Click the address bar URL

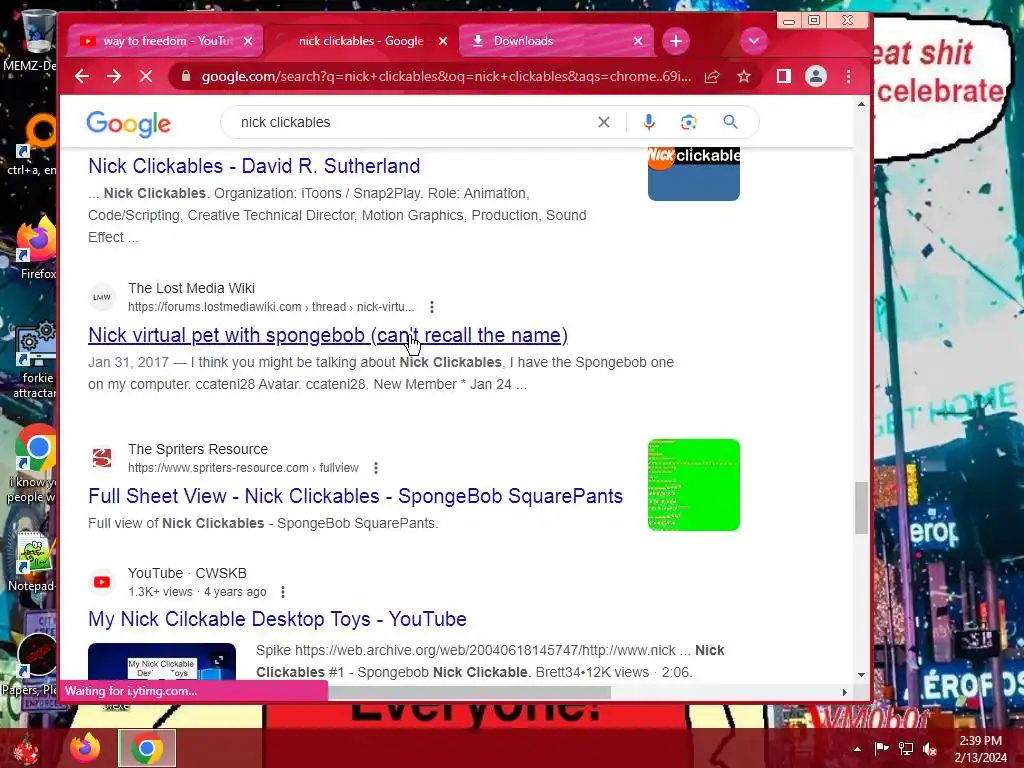click(x=446, y=76)
